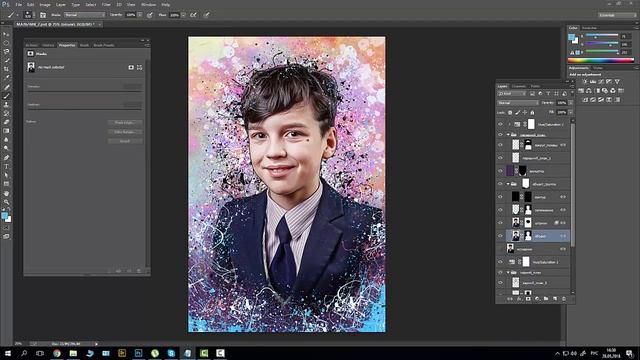Lock all on the selected layer
This screenshot has height=360, width=640.
pos(532,112)
